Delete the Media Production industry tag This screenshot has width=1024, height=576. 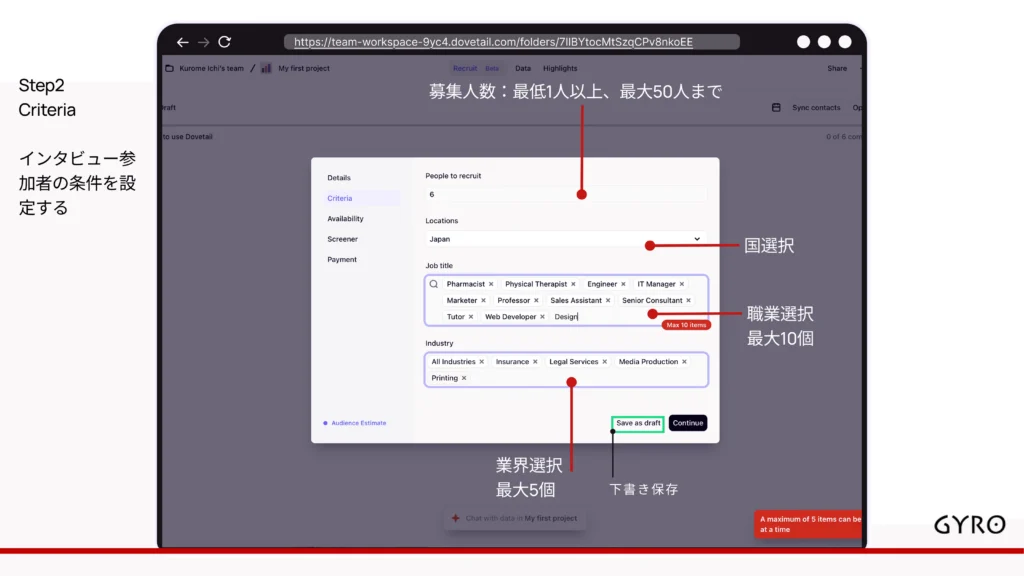(684, 362)
